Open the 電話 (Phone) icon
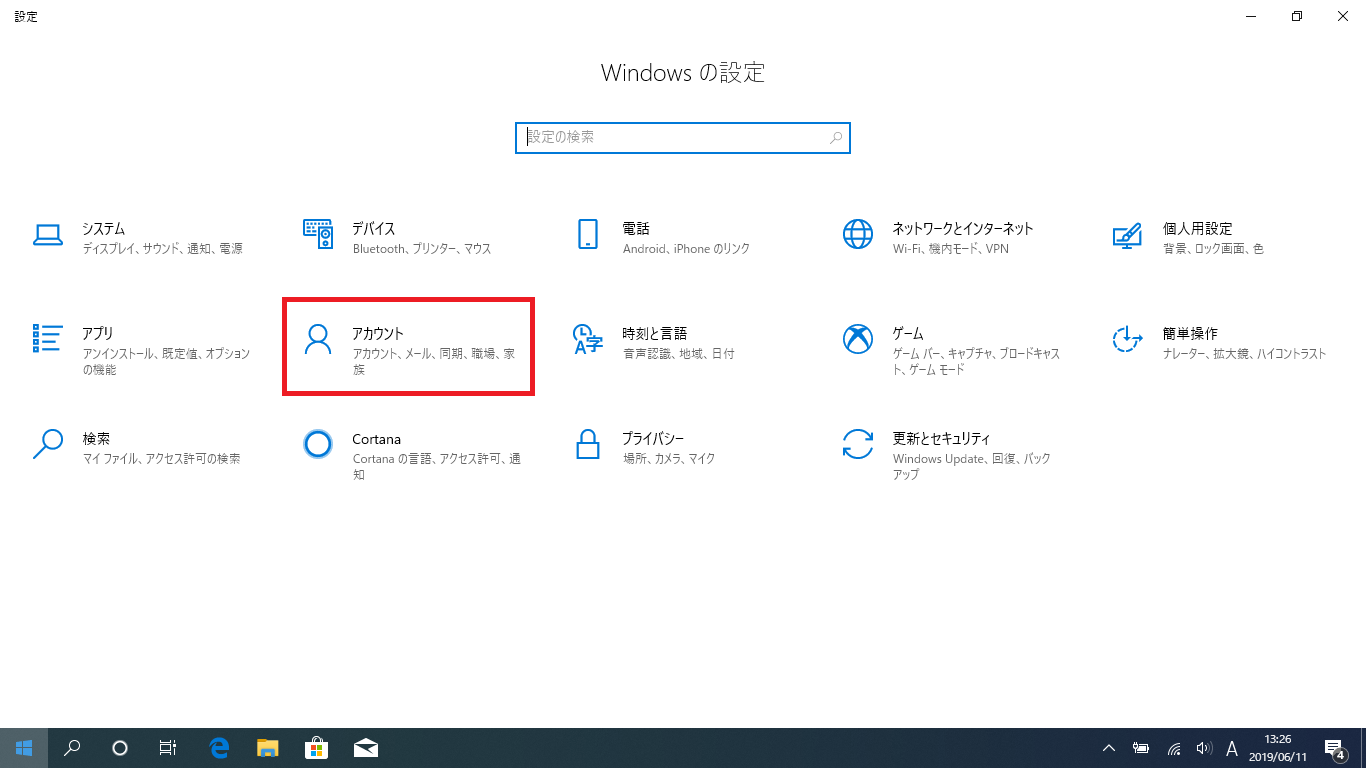The height and width of the screenshot is (768, 1366). pos(588,234)
